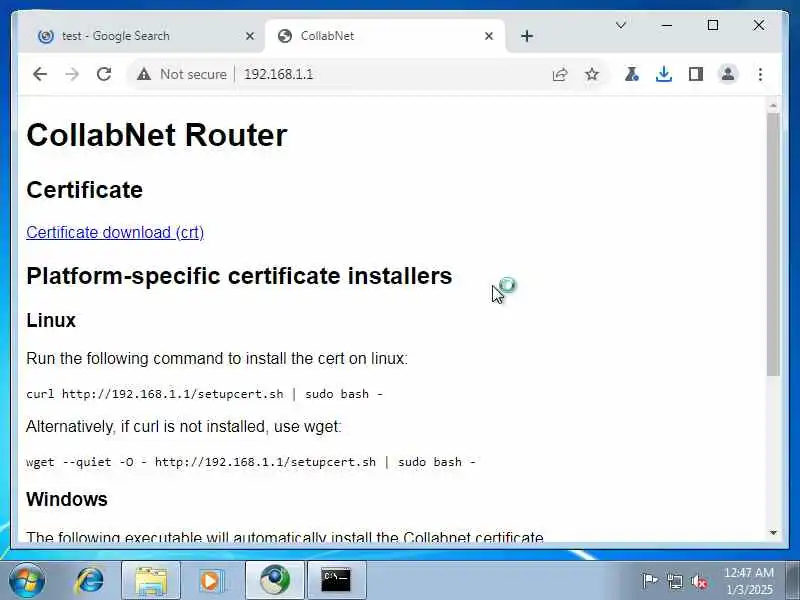This screenshot has width=800, height=600.
Task: Open the downloads toolbar icon
Action: 664,74
